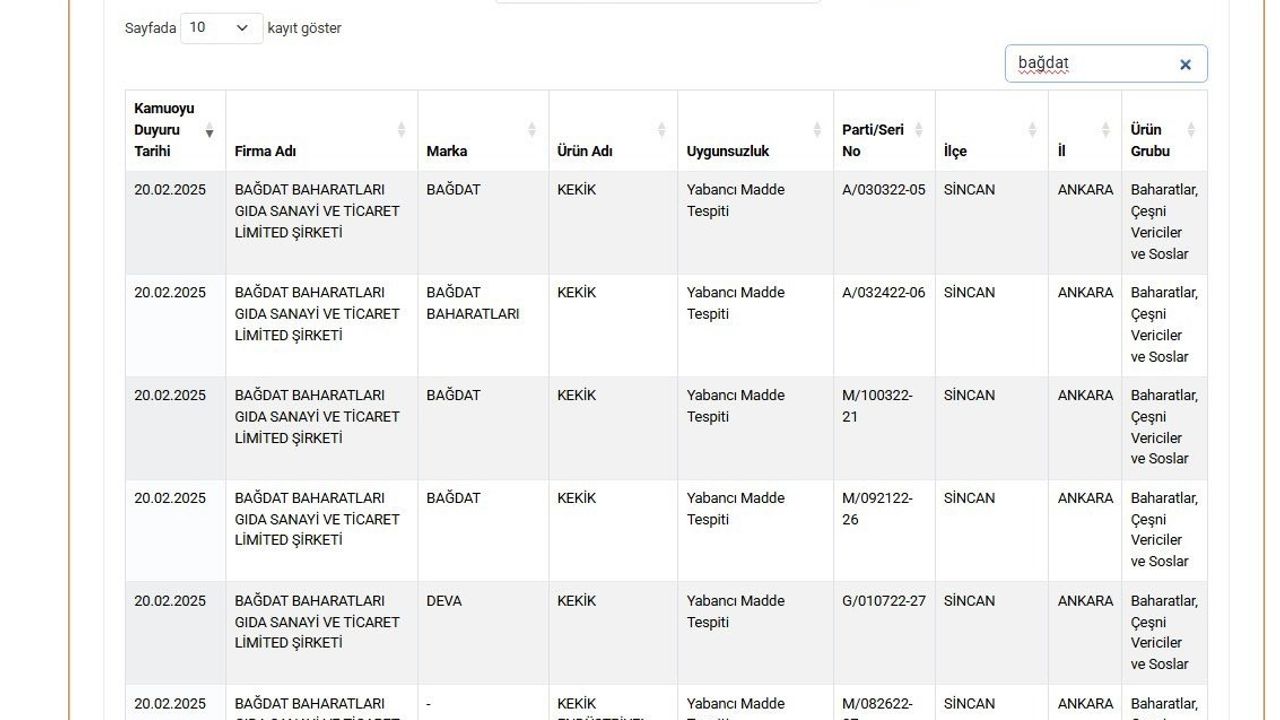The height and width of the screenshot is (720, 1280).
Task: Sort table by Ürün Grubu arrows
Action: (x=1191, y=130)
